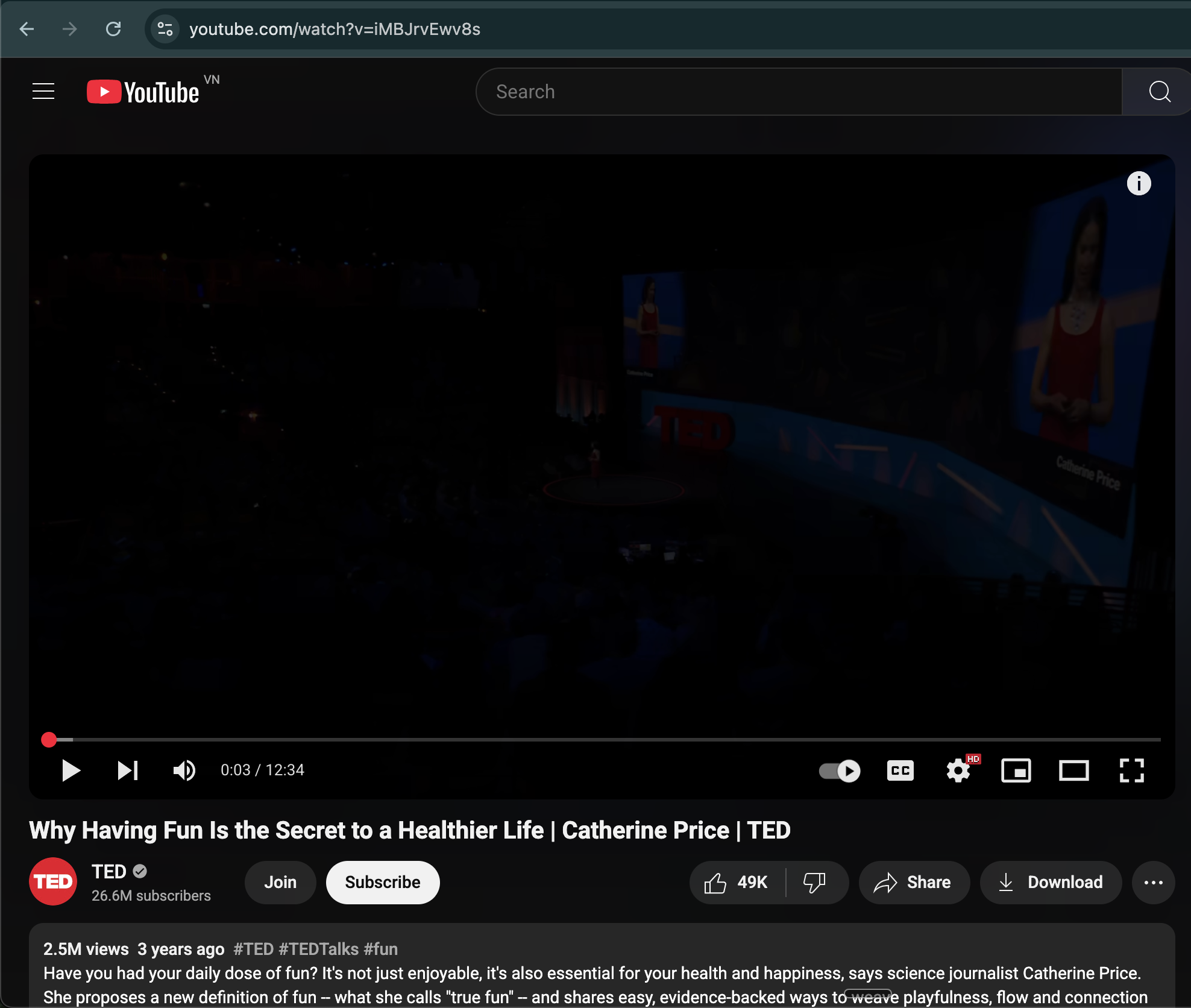
Task: Open the #TED hashtag link
Action: pyautogui.click(x=254, y=949)
